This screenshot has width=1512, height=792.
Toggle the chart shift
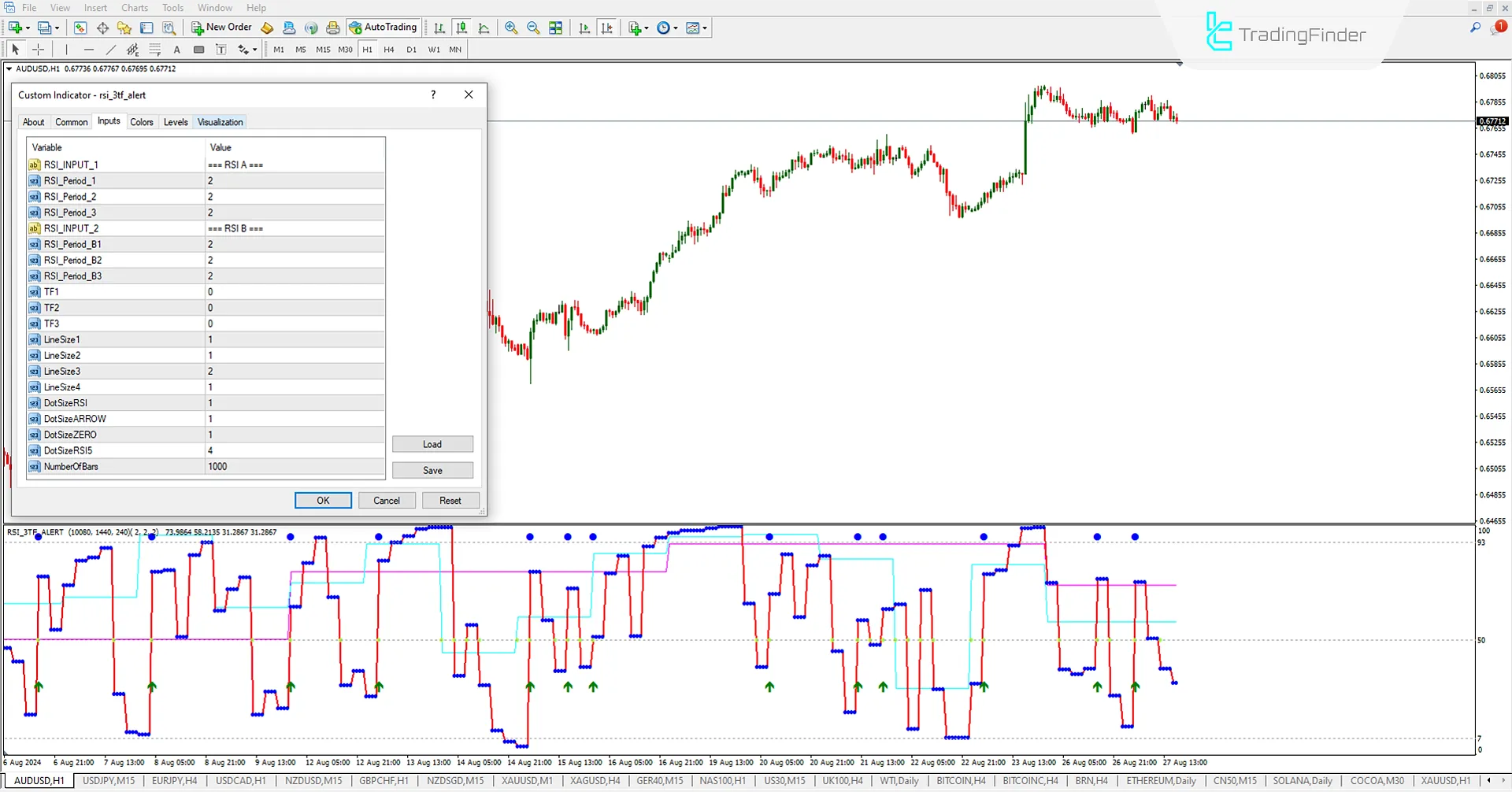click(607, 28)
